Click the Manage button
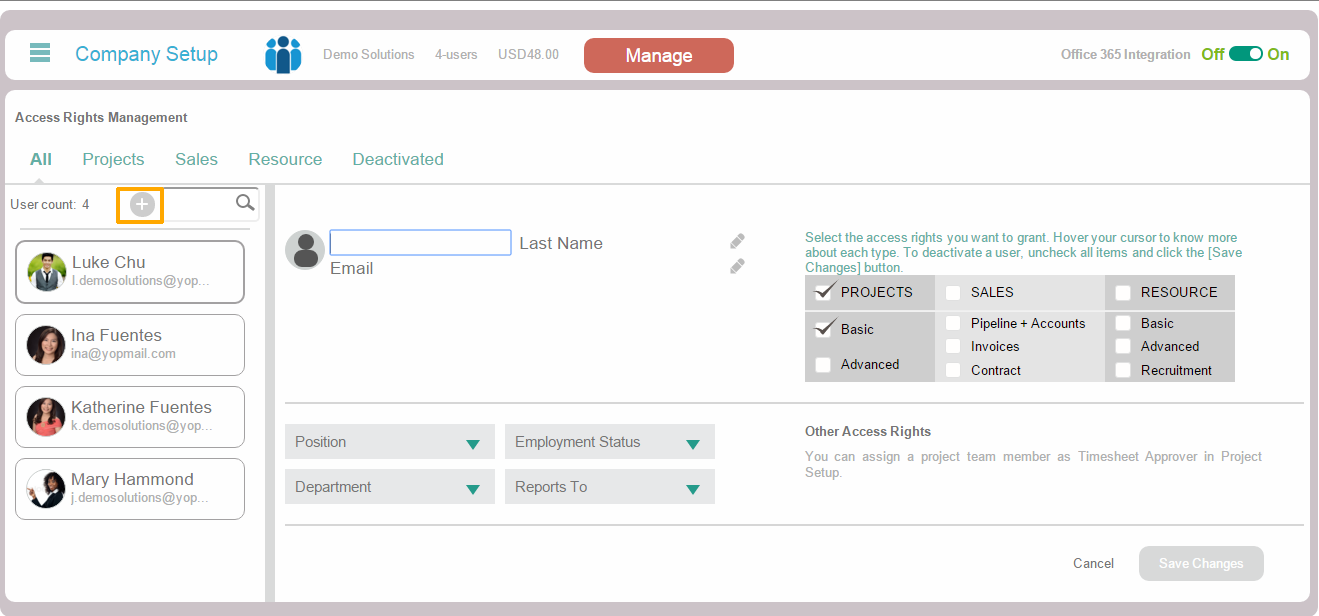Image resolution: width=1319 pixels, height=616 pixels. 659,56
